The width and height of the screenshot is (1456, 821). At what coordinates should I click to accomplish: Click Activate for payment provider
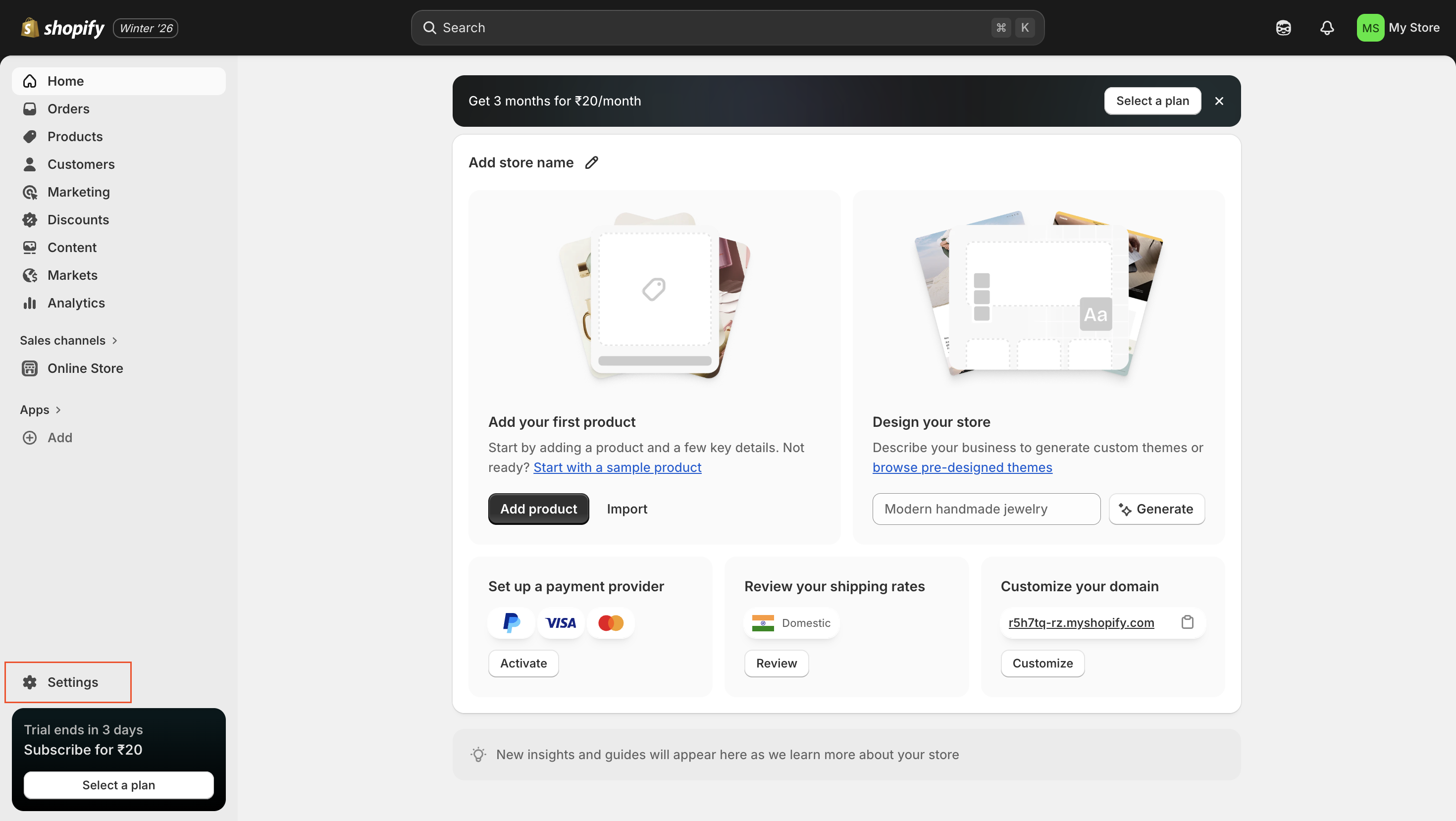(x=523, y=663)
